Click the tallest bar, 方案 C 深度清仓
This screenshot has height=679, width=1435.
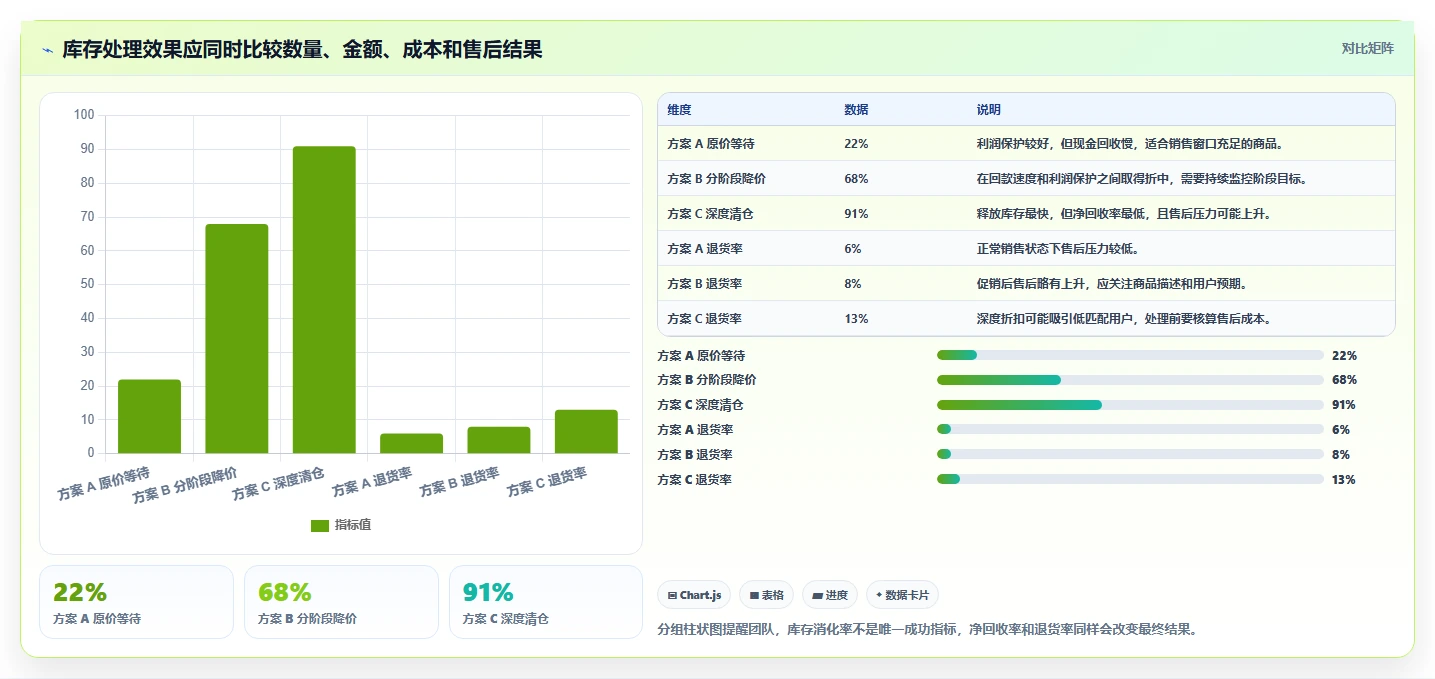click(x=324, y=300)
